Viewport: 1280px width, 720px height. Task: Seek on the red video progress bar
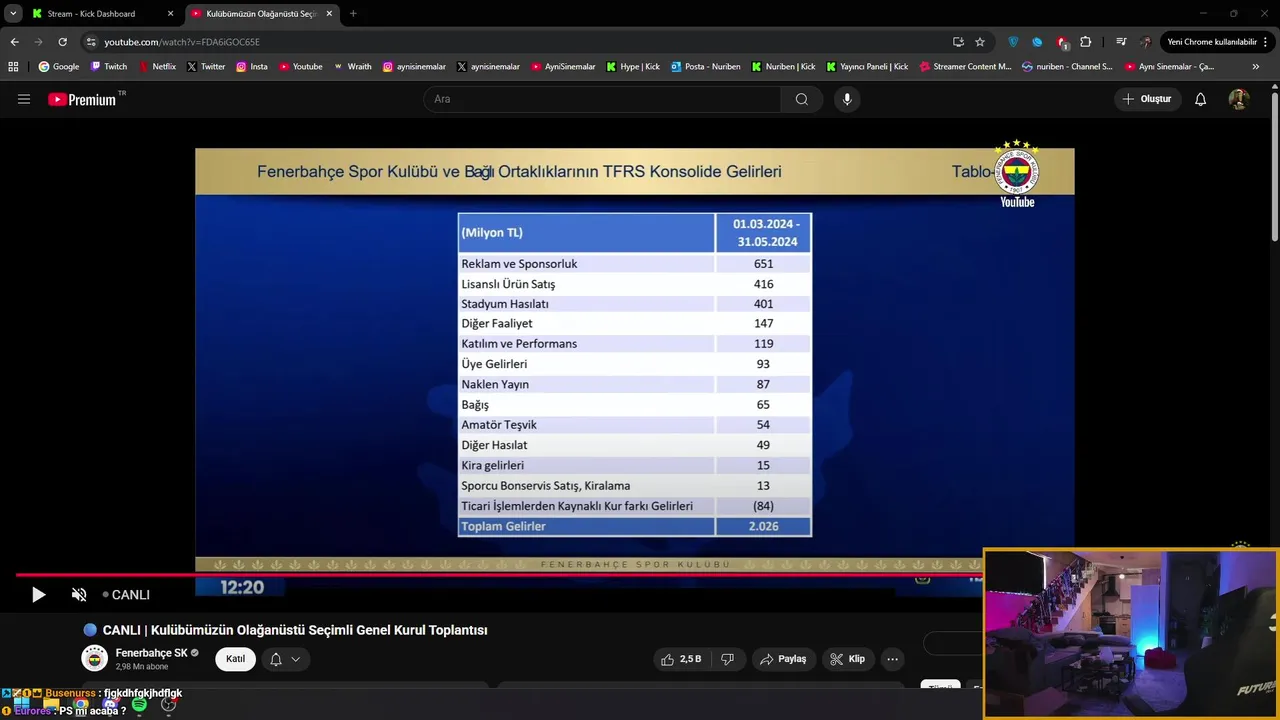pyautogui.click(x=498, y=574)
